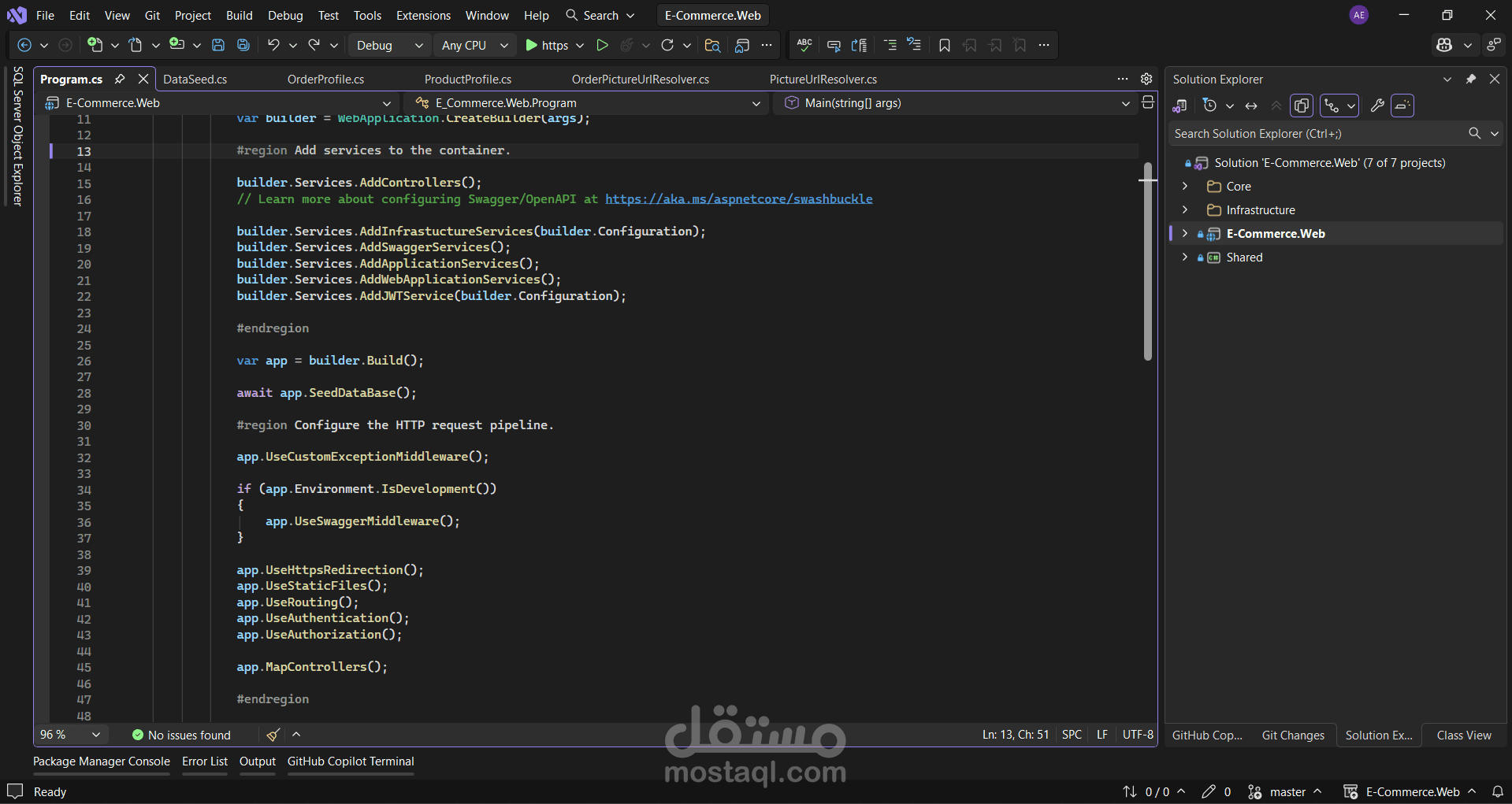The width and height of the screenshot is (1512, 804).
Task: Undo the last edit
Action: click(x=273, y=46)
